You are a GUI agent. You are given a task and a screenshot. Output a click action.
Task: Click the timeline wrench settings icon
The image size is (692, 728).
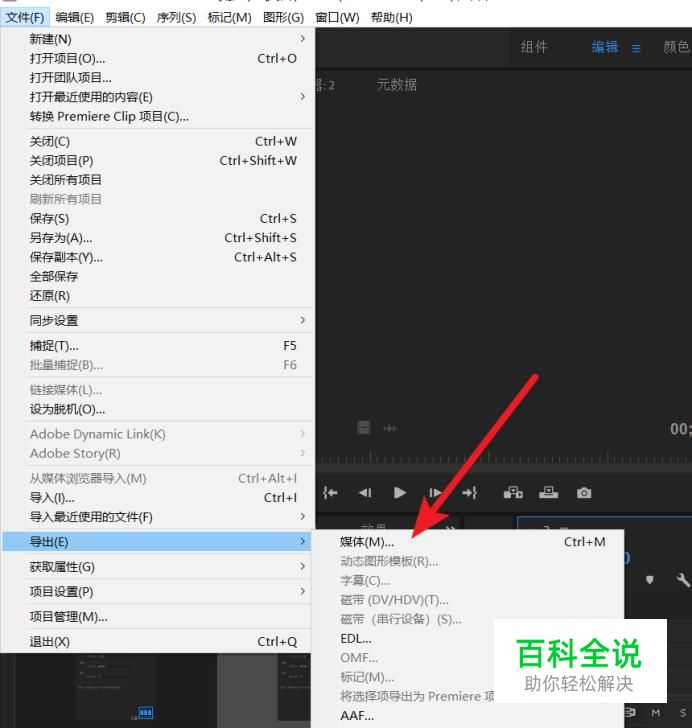[683, 579]
